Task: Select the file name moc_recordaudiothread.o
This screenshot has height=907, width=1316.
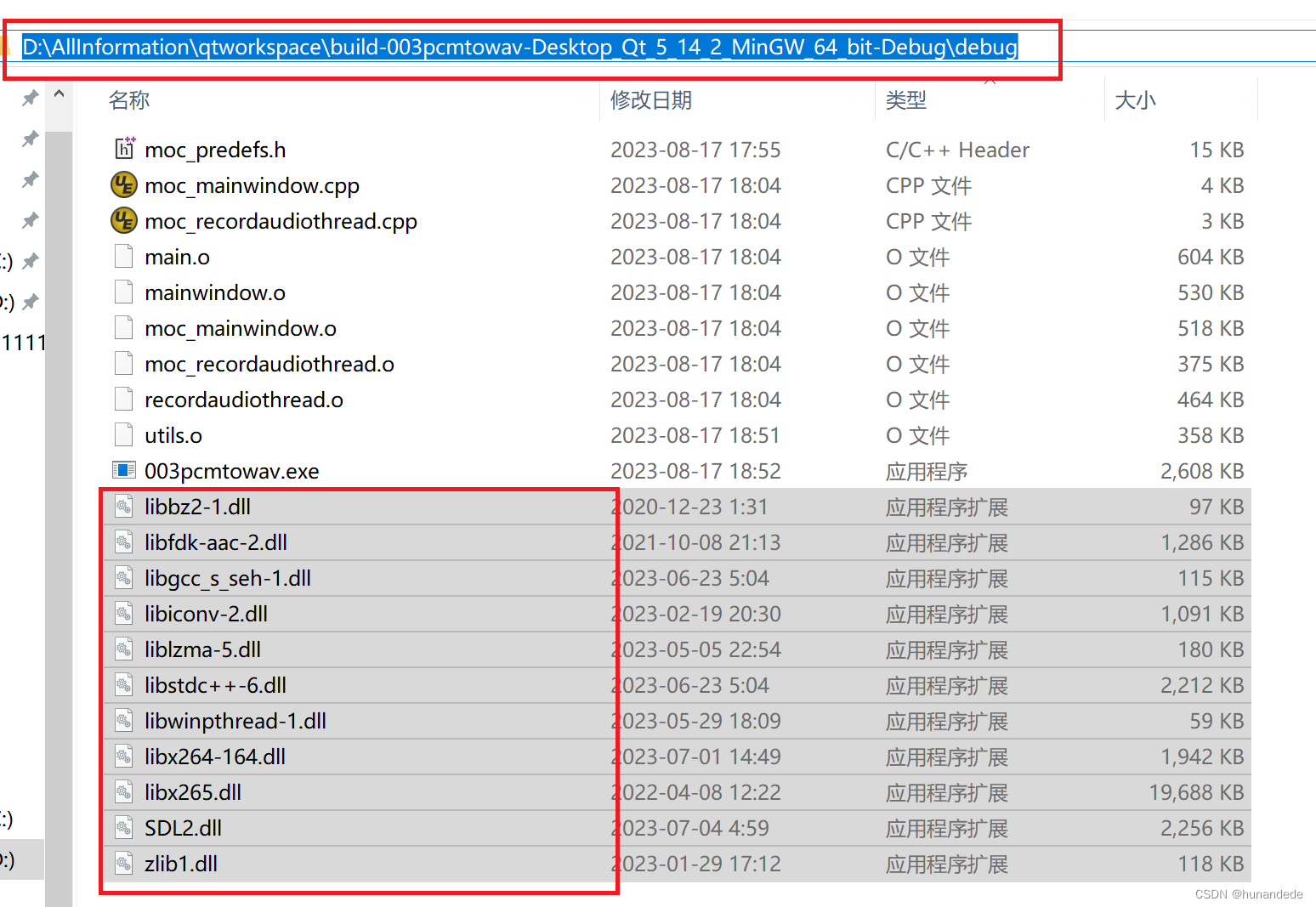Action: (269, 364)
